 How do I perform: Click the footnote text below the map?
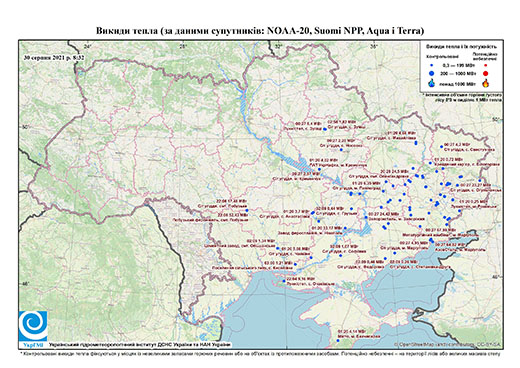(260, 353)
